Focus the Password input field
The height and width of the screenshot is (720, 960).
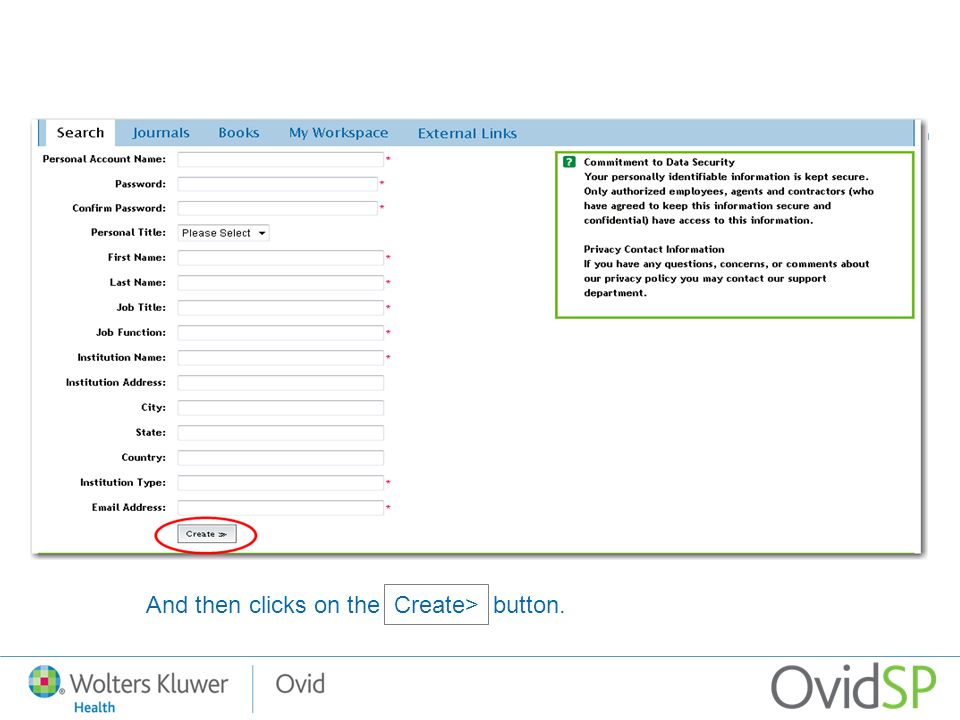coord(277,184)
